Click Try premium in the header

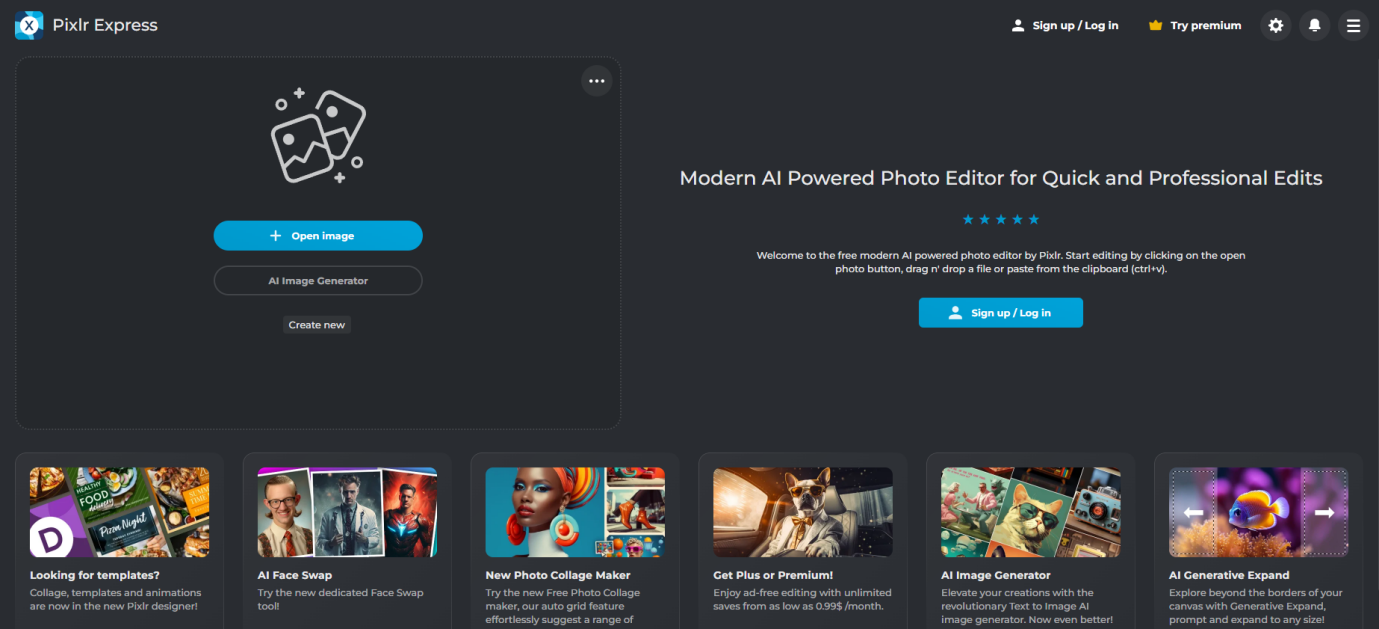coord(1195,26)
